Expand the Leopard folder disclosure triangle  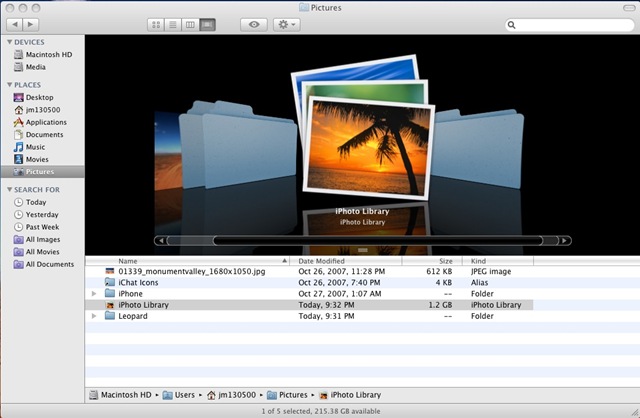[x=94, y=316]
